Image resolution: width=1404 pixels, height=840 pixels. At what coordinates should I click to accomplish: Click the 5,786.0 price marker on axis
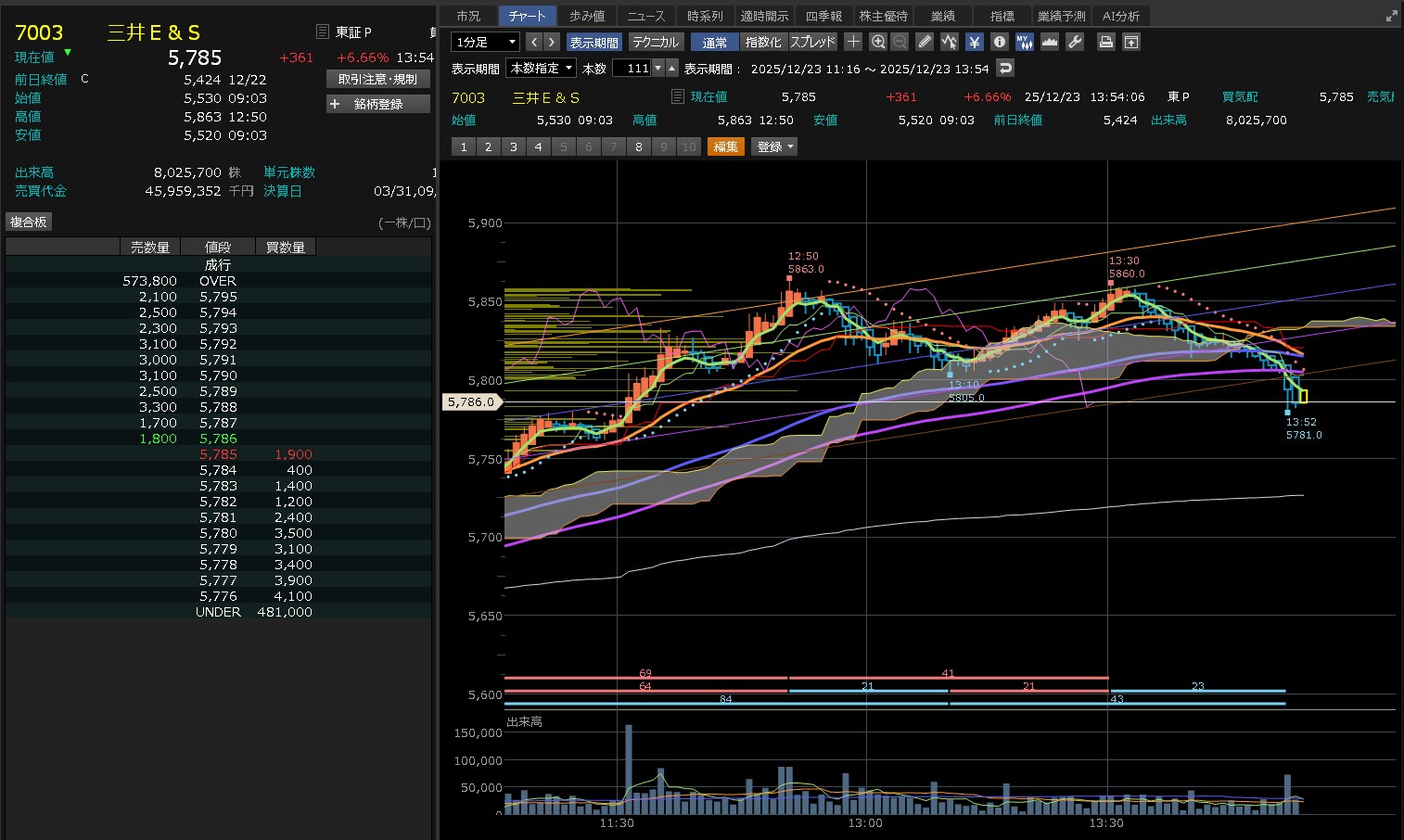tap(471, 402)
